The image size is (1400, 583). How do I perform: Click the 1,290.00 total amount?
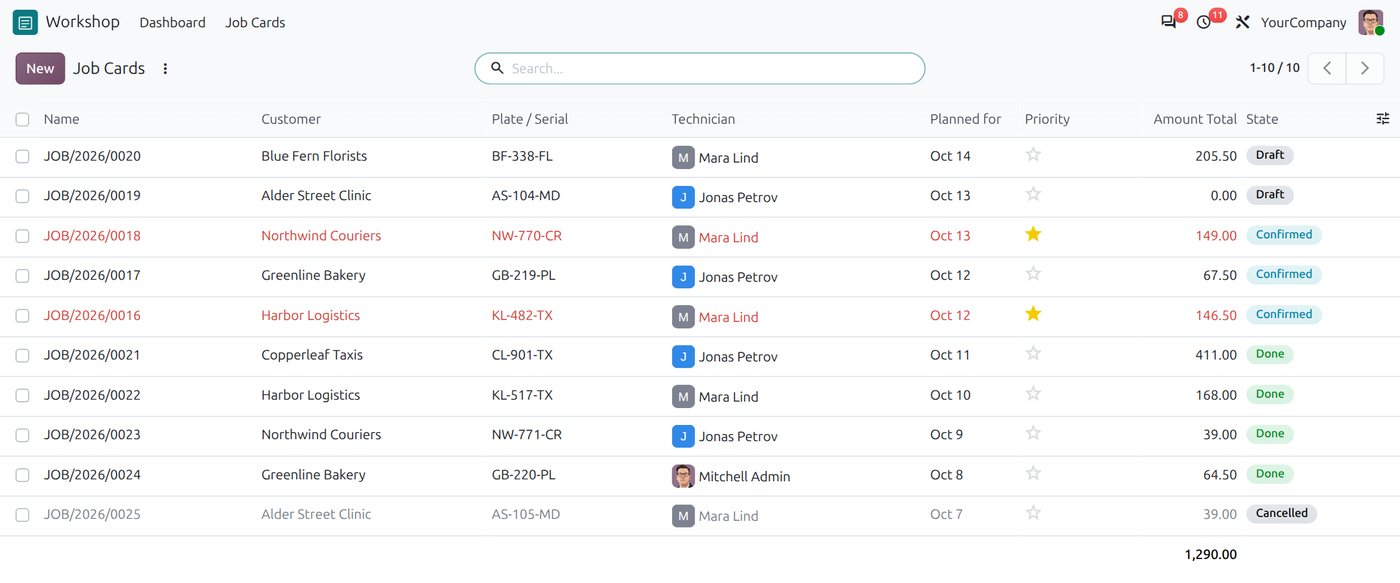pos(1210,554)
